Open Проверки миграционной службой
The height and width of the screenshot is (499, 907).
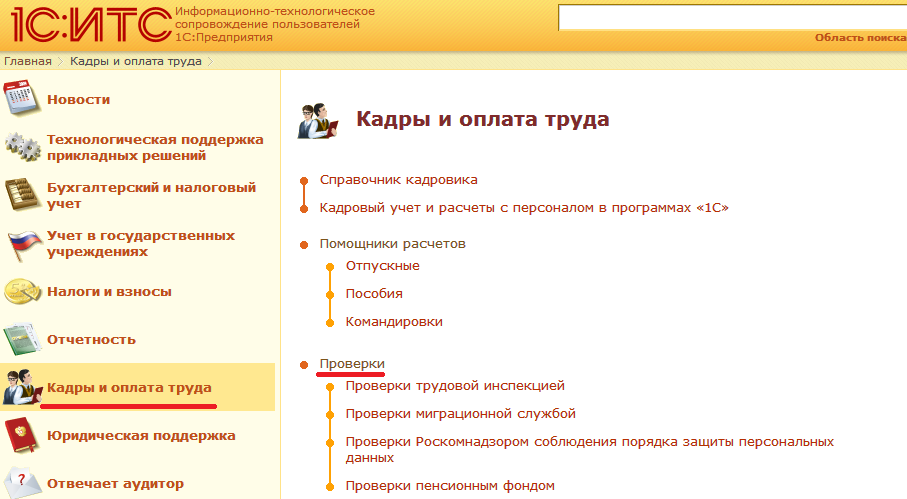pyautogui.click(x=460, y=414)
